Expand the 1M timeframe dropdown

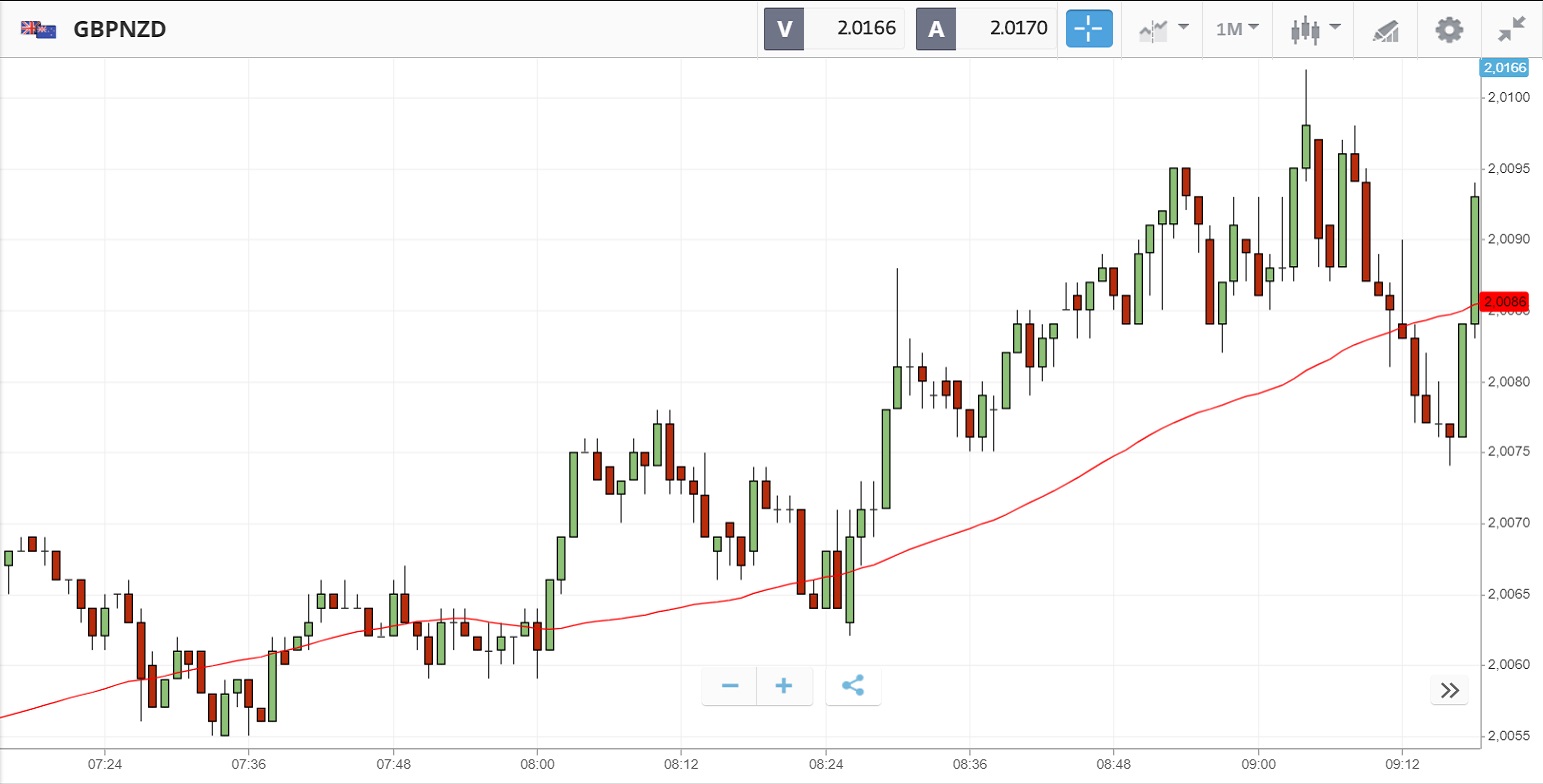tap(1237, 29)
